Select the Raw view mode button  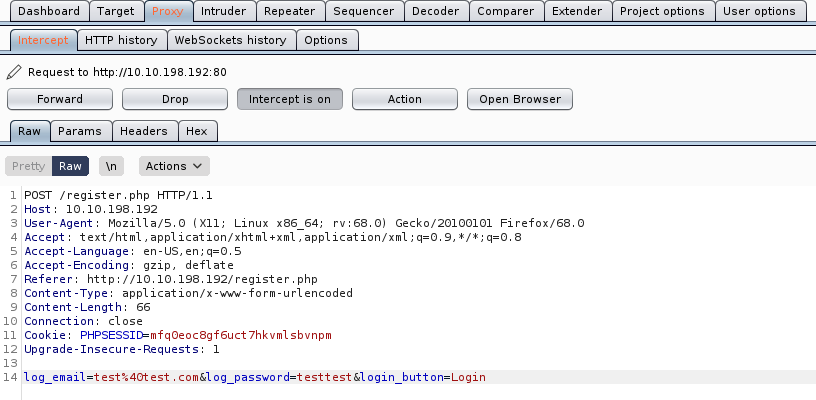point(70,166)
